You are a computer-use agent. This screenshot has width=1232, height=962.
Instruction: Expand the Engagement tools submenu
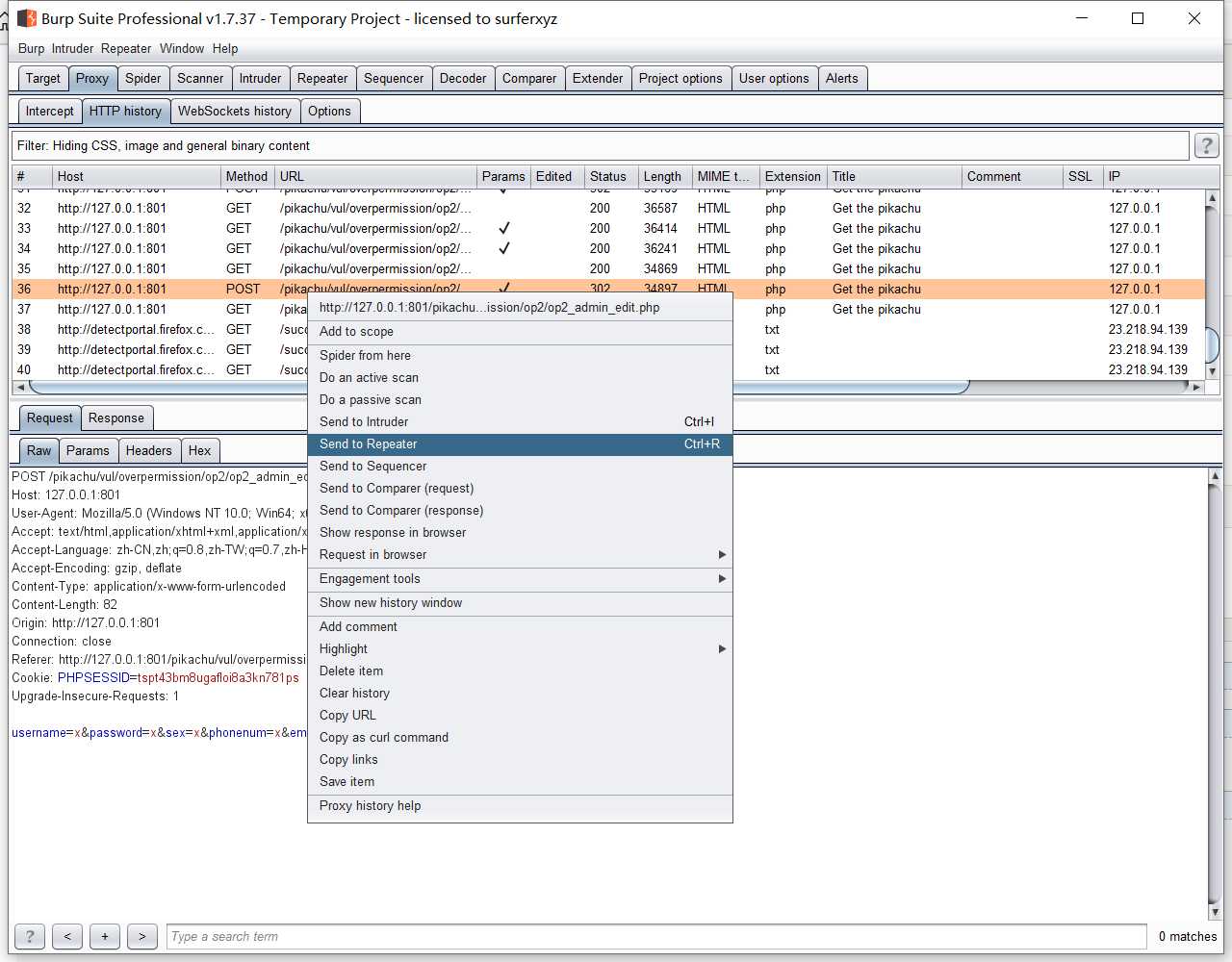click(x=520, y=578)
